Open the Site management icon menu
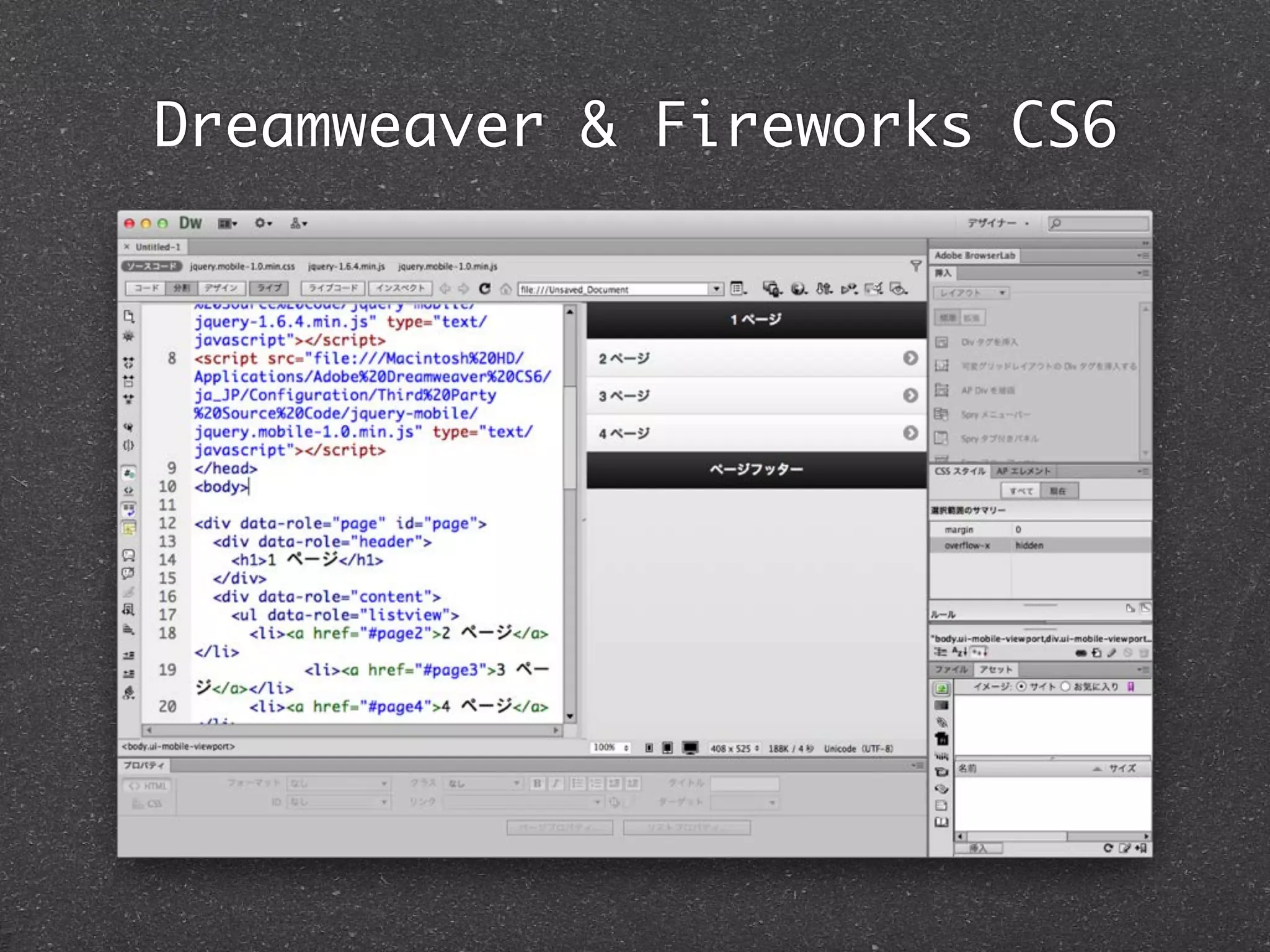This screenshot has width=1270, height=952. click(x=298, y=223)
